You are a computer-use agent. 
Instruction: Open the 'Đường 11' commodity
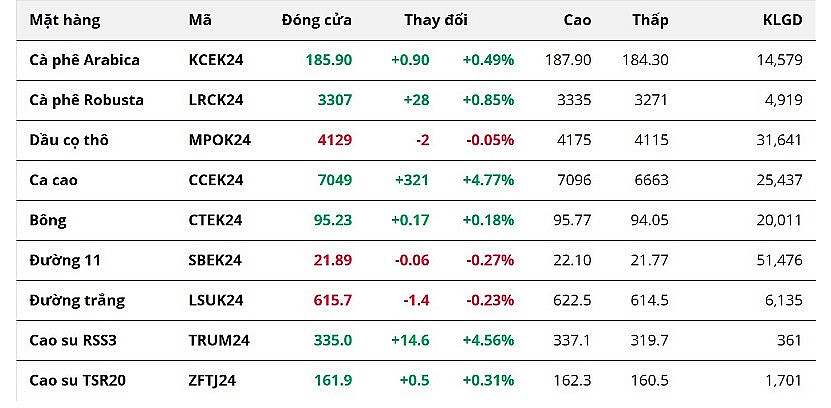pyautogui.click(x=65, y=260)
